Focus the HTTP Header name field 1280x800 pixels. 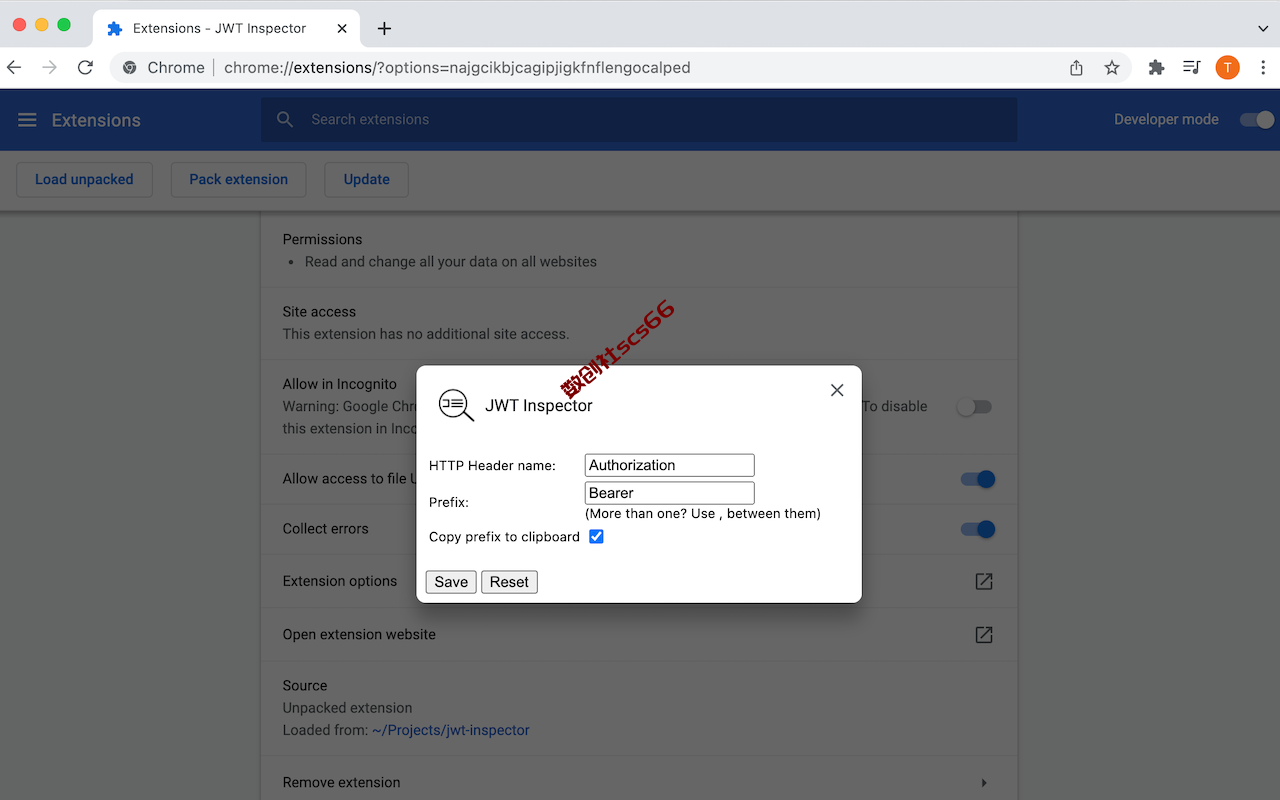click(x=669, y=465)
